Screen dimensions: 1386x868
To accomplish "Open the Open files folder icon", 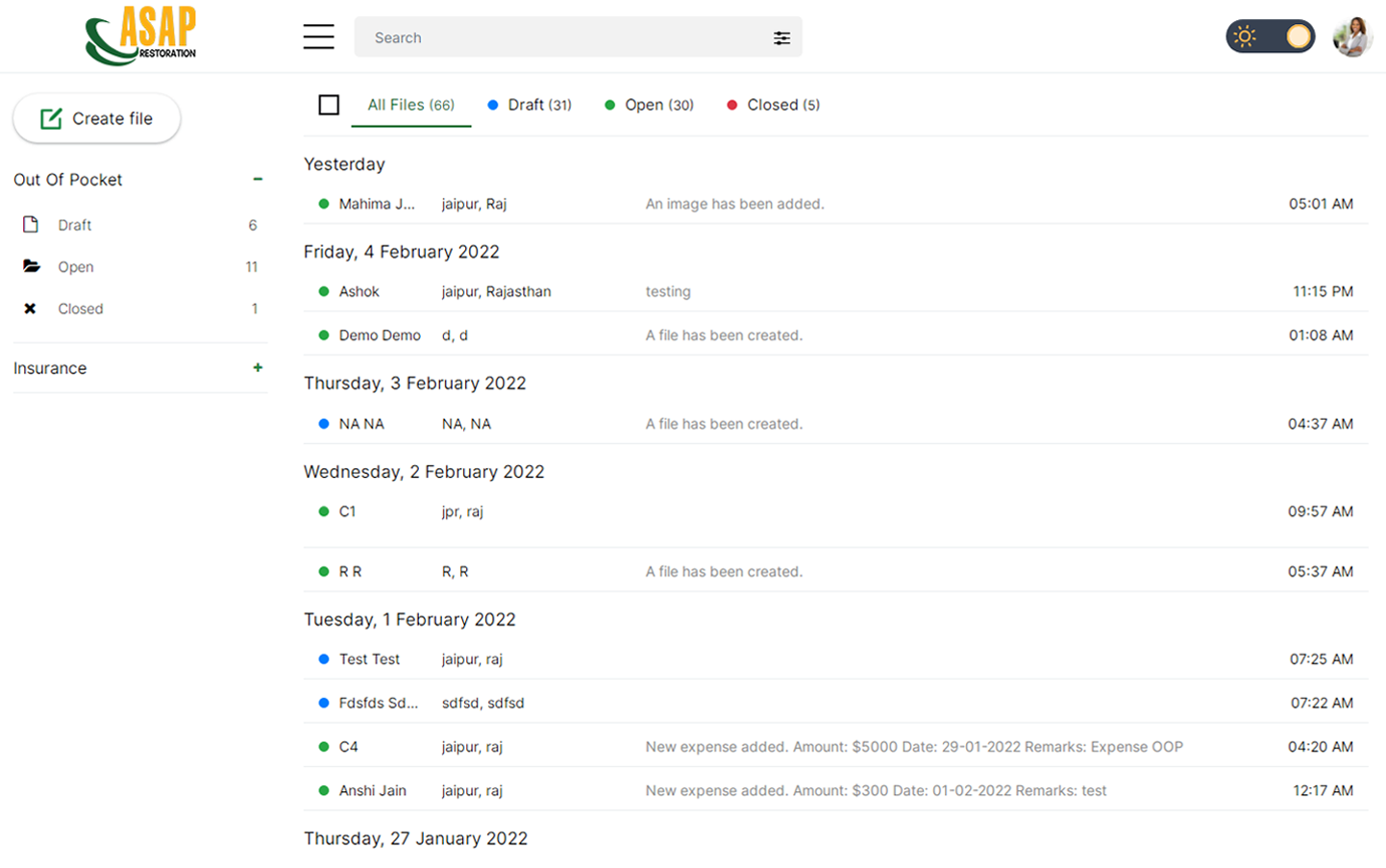I will pos(32,266).
